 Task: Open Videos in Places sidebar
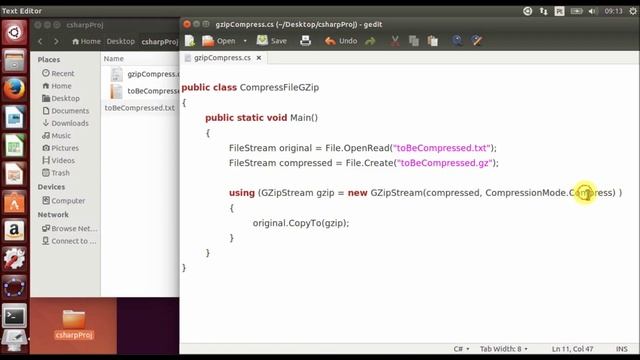click(x=58, y=160)
